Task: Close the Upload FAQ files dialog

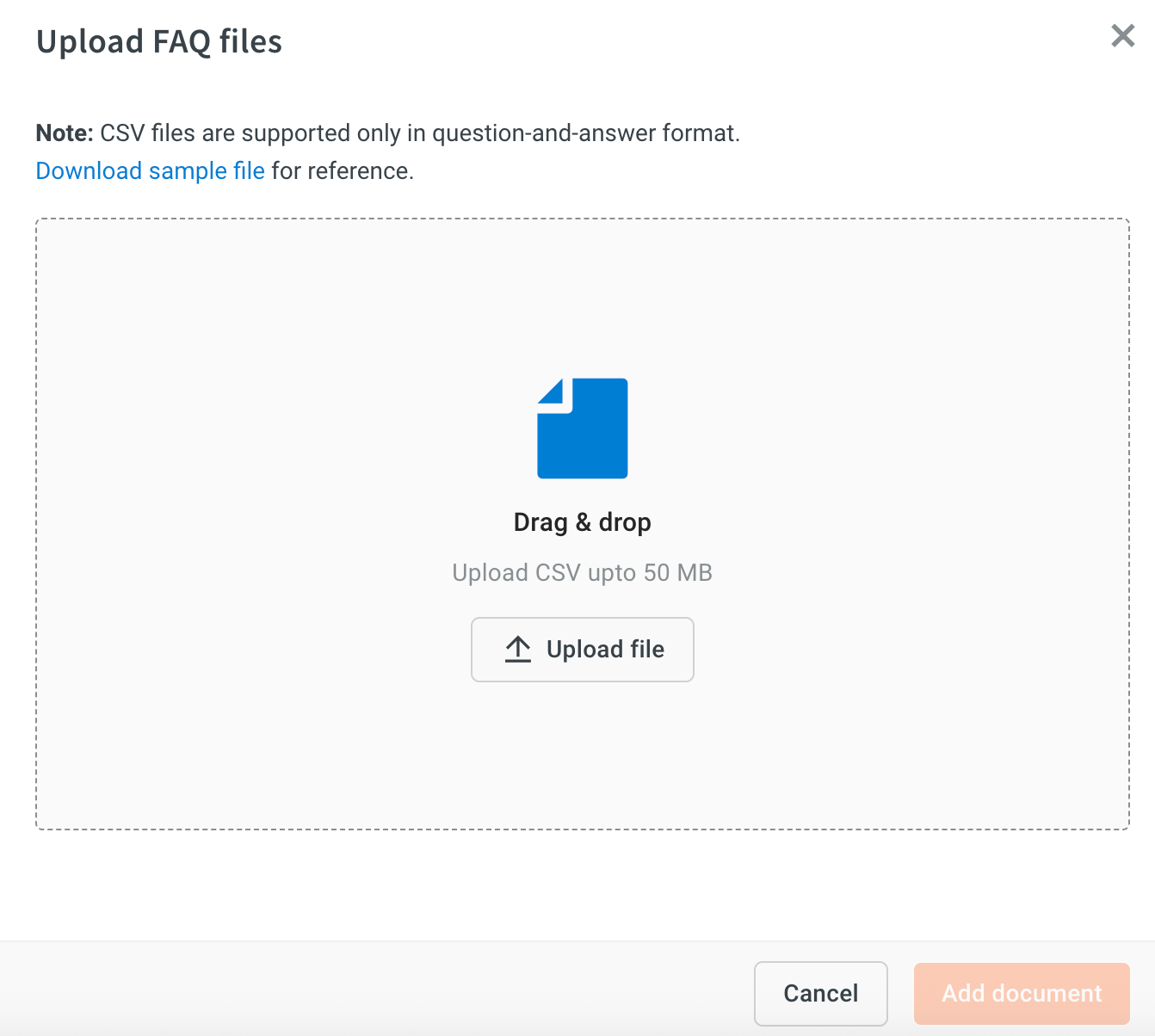Action: click(1122, 35)
